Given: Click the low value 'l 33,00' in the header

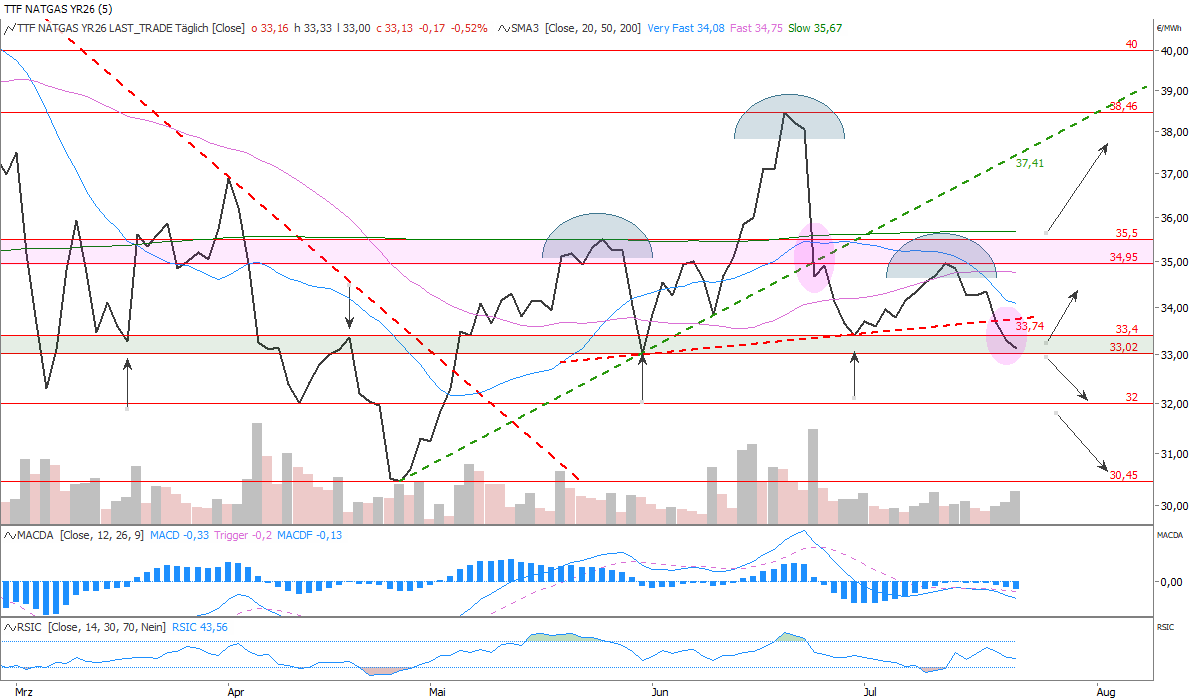Looking at the screenshot, I should coord(356,28).
